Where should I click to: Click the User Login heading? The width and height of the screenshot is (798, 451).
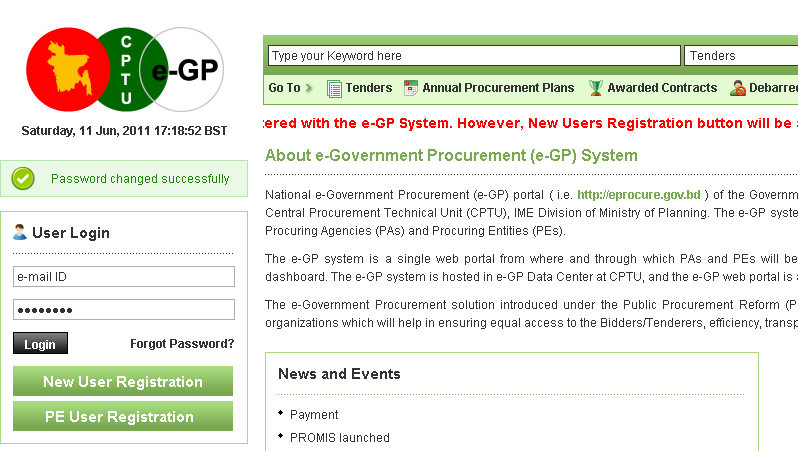click(x=71, y=233)
